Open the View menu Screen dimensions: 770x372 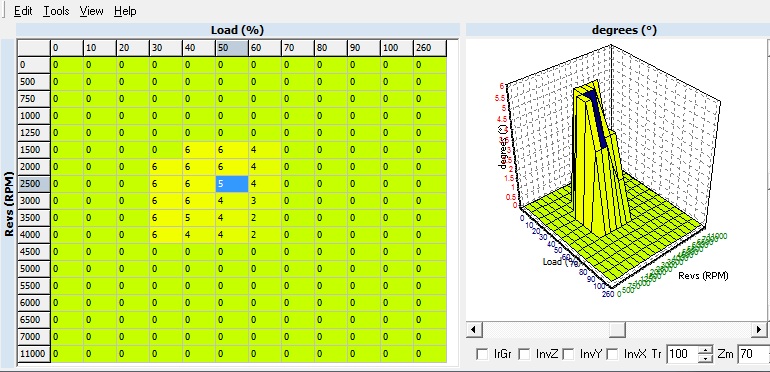[91, 11]
